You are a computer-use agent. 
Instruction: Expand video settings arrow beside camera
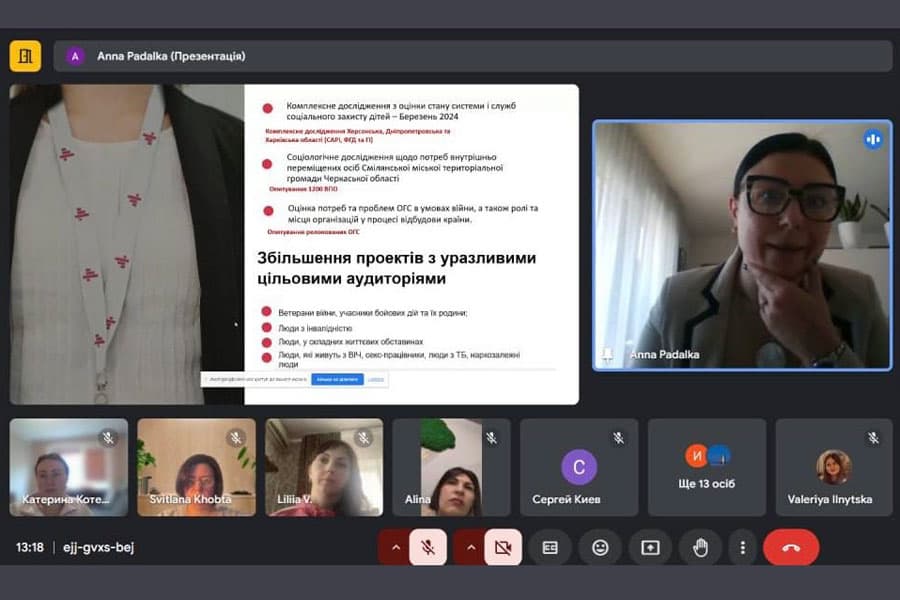(470, 547)
